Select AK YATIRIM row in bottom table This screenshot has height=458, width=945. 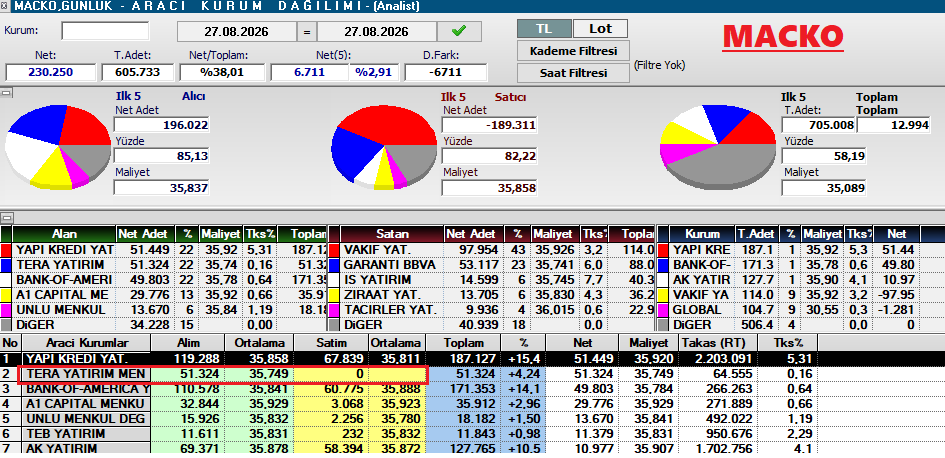(472, 449)
